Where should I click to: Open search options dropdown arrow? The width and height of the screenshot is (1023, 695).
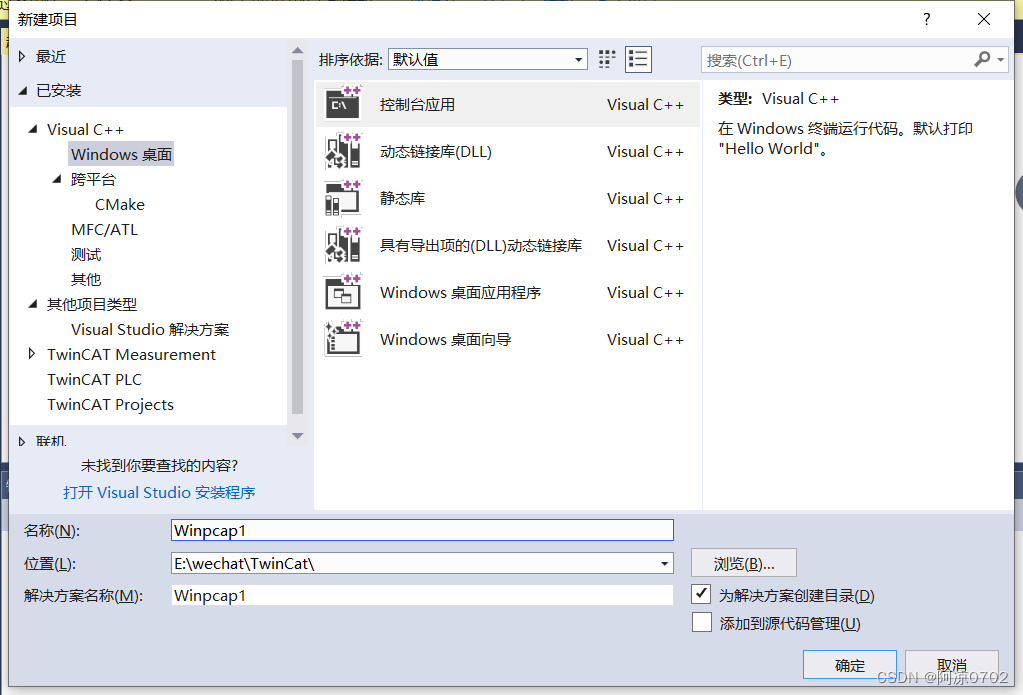(1000, 59)
